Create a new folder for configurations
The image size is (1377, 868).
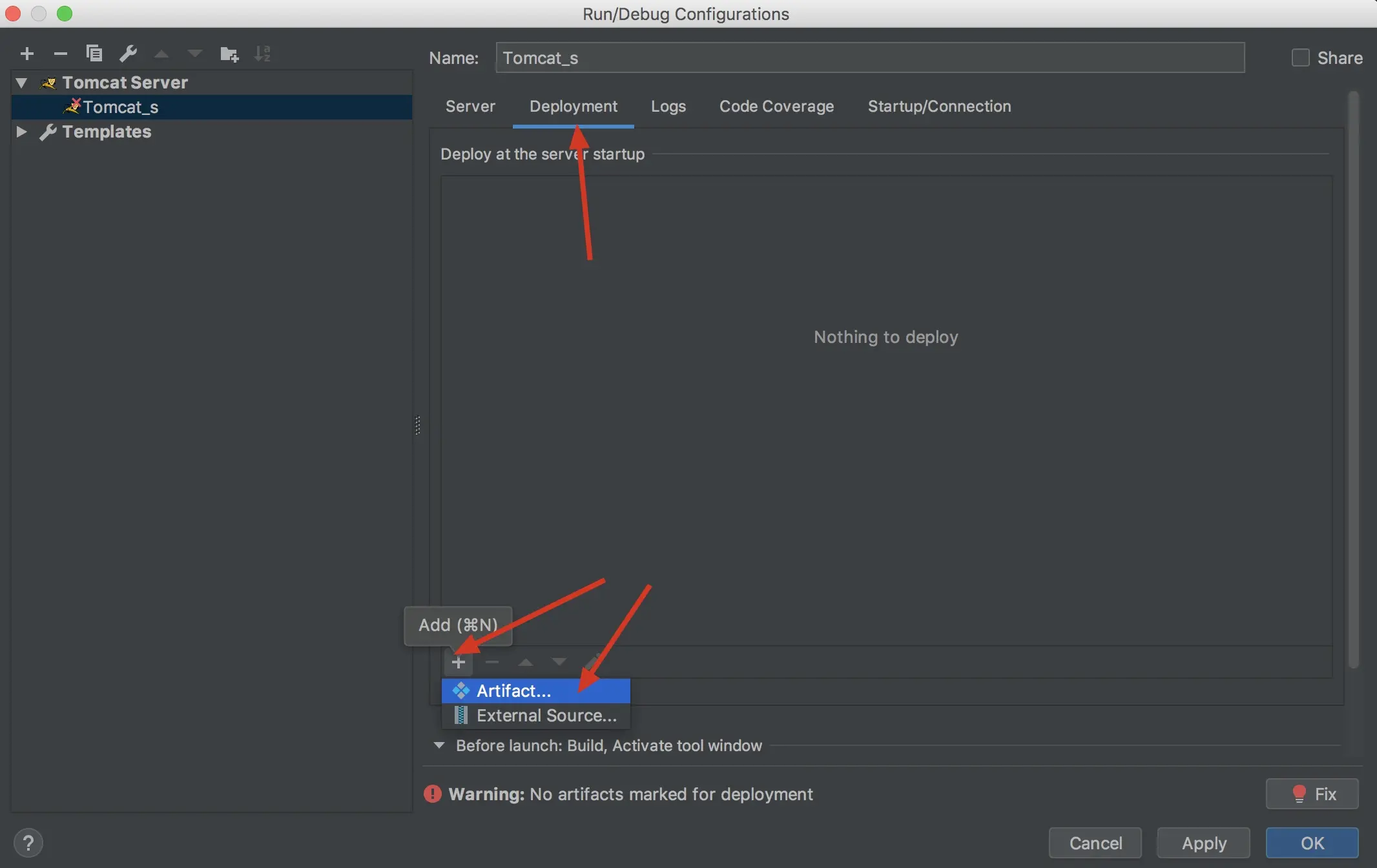229,54
